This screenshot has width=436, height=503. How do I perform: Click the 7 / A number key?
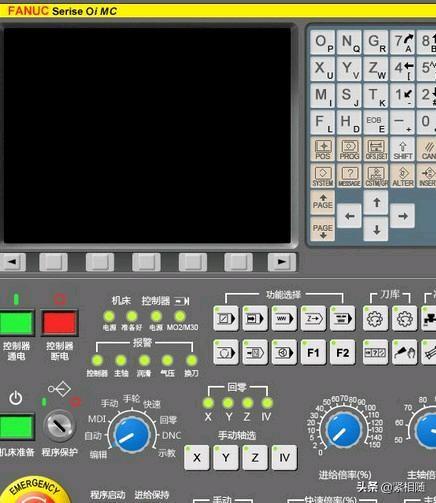(x=403, y=42)
